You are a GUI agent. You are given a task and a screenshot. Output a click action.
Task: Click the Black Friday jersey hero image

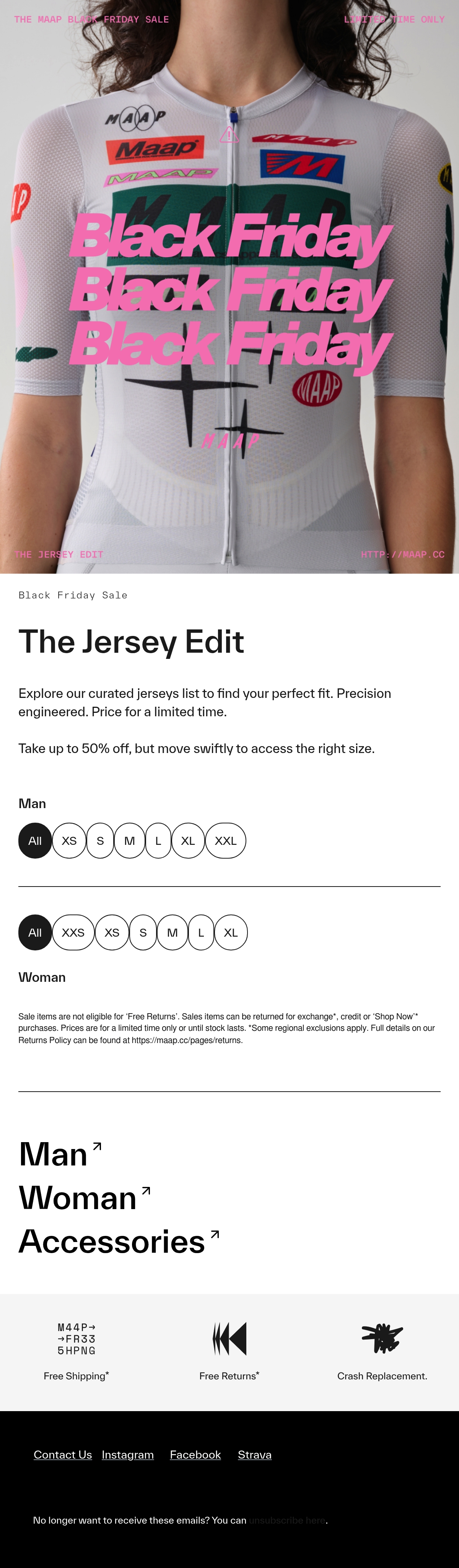click(229, 287)
